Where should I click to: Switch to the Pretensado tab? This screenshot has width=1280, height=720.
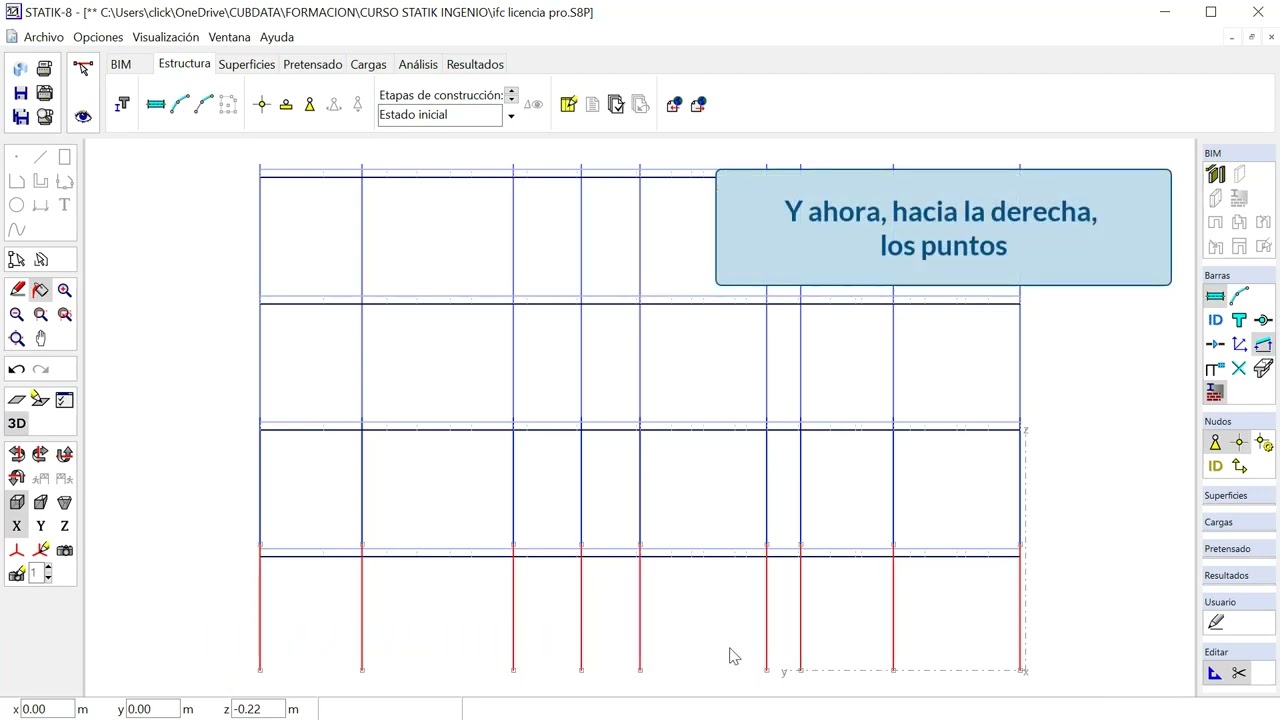click(x=313, y=64)
